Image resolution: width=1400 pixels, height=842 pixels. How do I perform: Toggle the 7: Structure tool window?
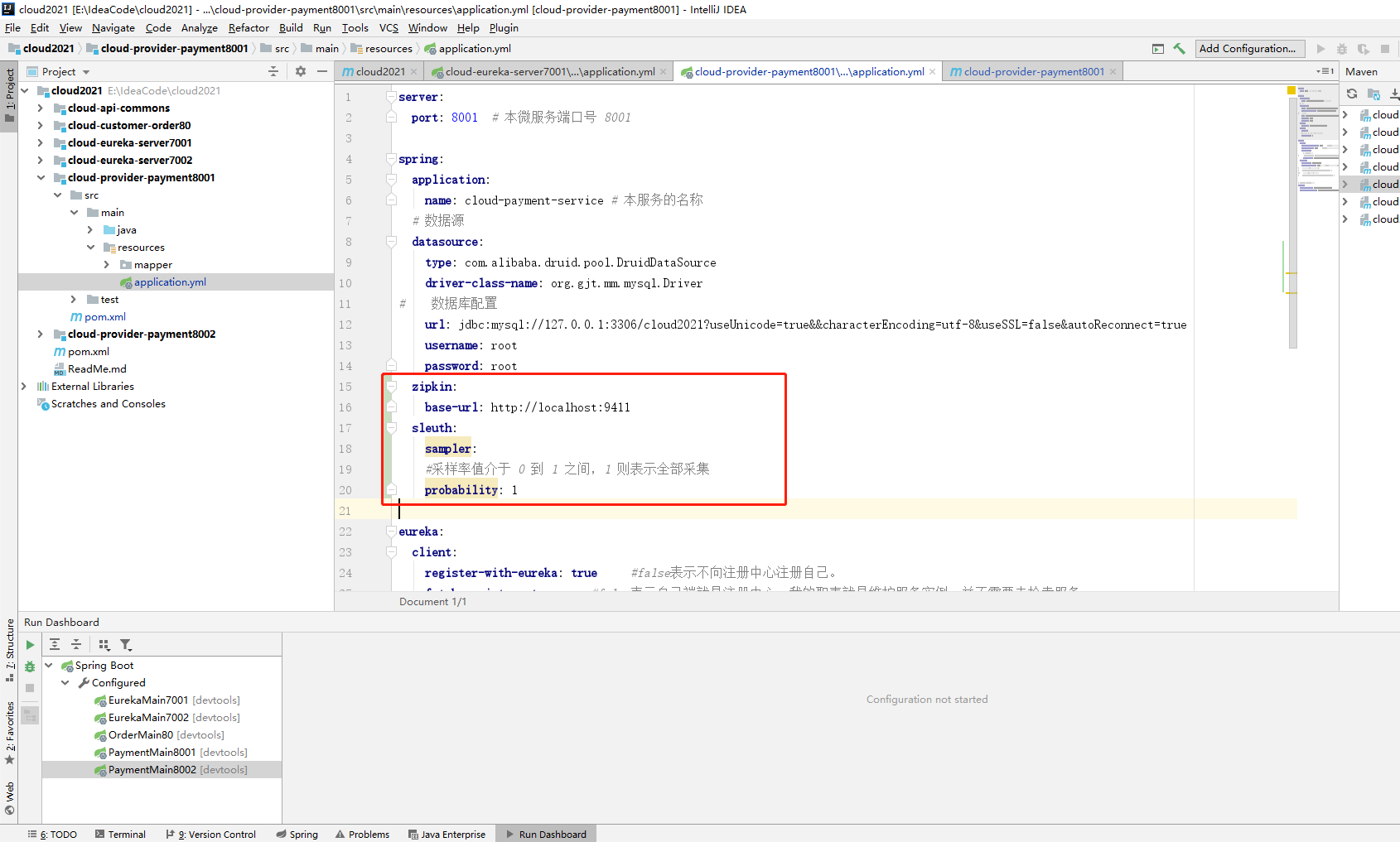click(9, 650)
